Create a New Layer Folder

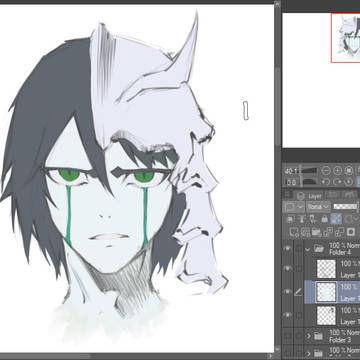(x=316, y=231)
